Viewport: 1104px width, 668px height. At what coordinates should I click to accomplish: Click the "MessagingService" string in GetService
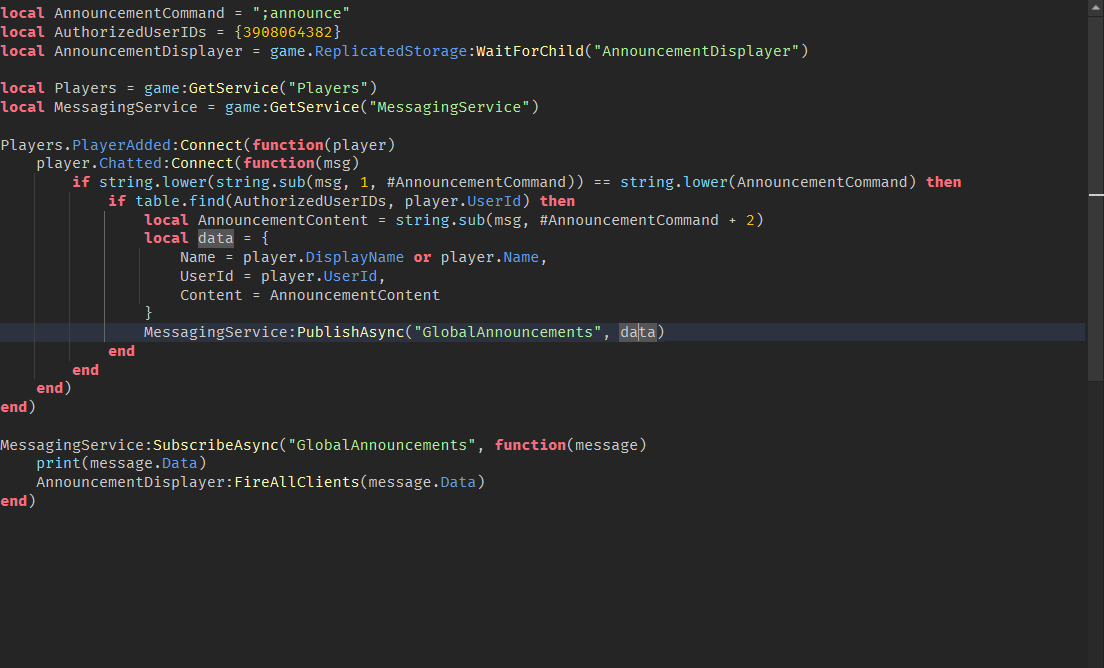[449, 108]
